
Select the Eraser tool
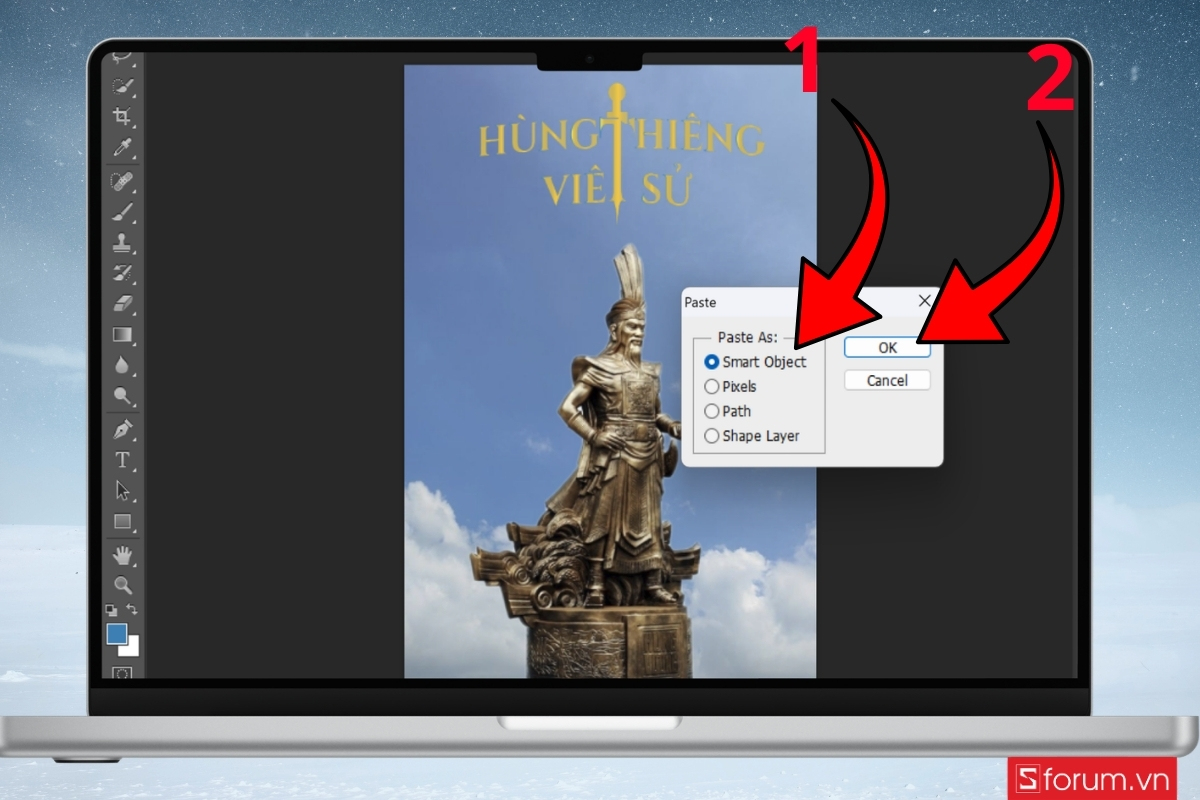point(122,303)
